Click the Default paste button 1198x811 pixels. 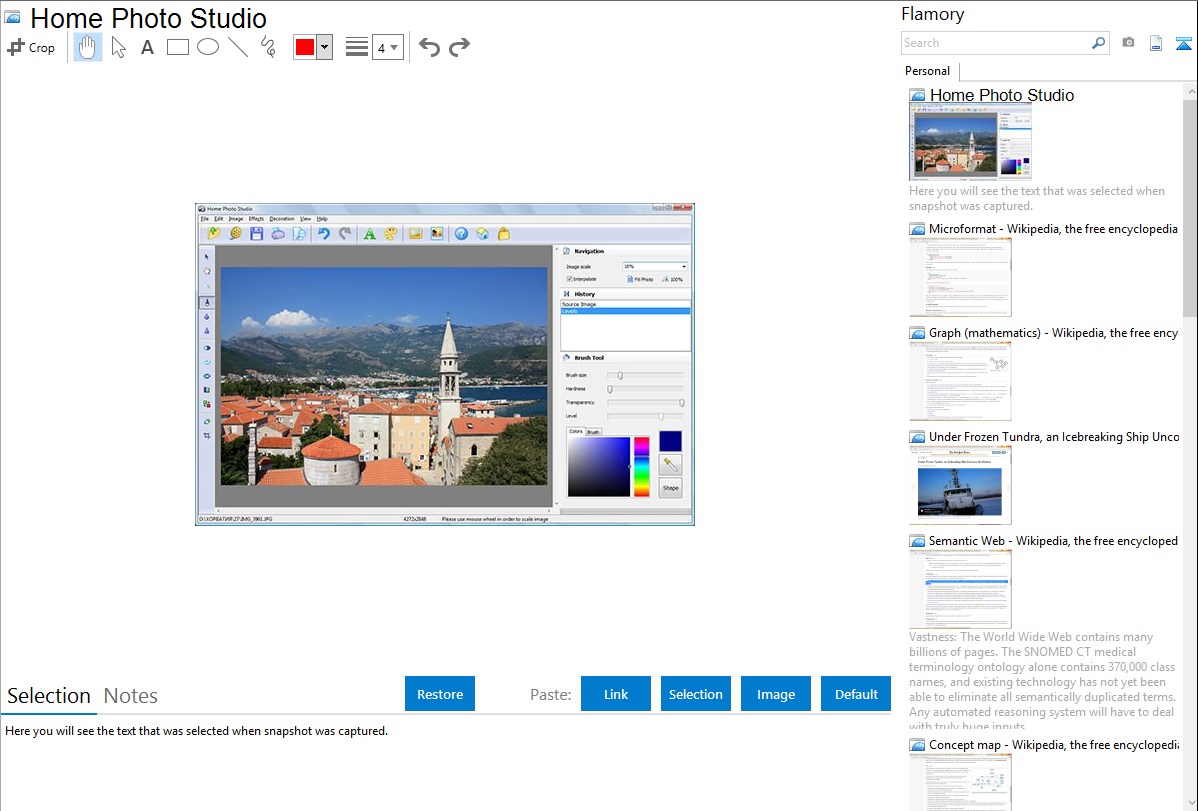pos(856,694)
